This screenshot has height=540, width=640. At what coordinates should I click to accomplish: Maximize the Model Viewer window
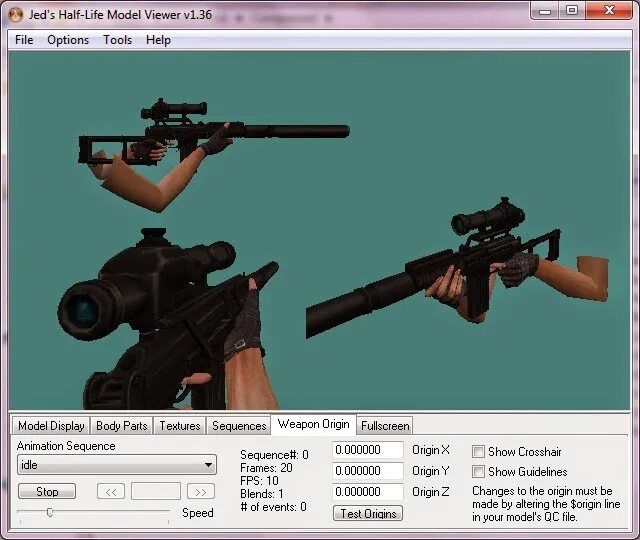[572, 11]
